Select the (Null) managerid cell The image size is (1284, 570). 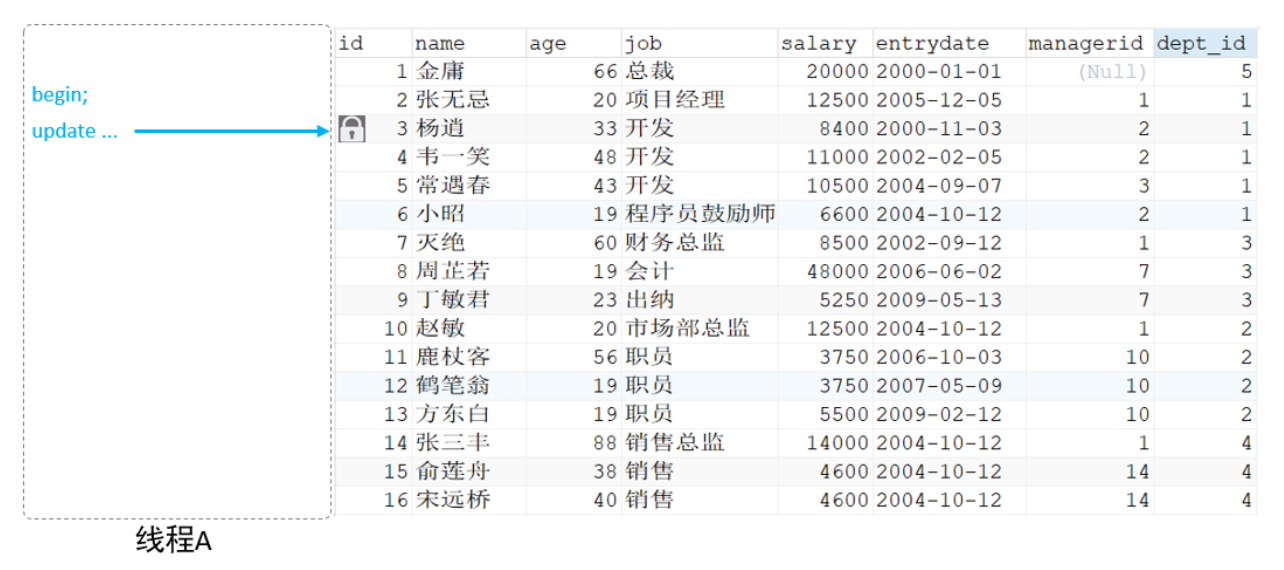tap(1112, 72)
